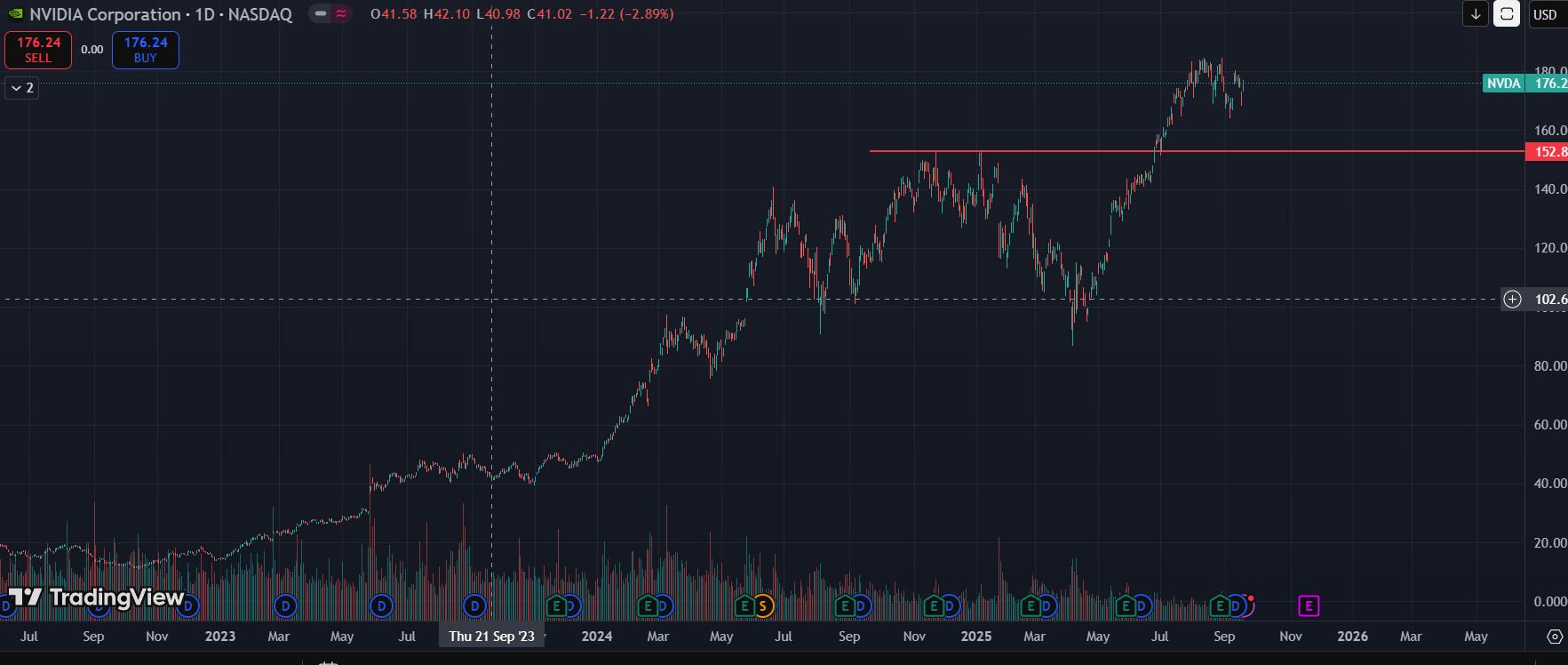
Task: Toggle the white square chart mode button
Action: 1507,14
